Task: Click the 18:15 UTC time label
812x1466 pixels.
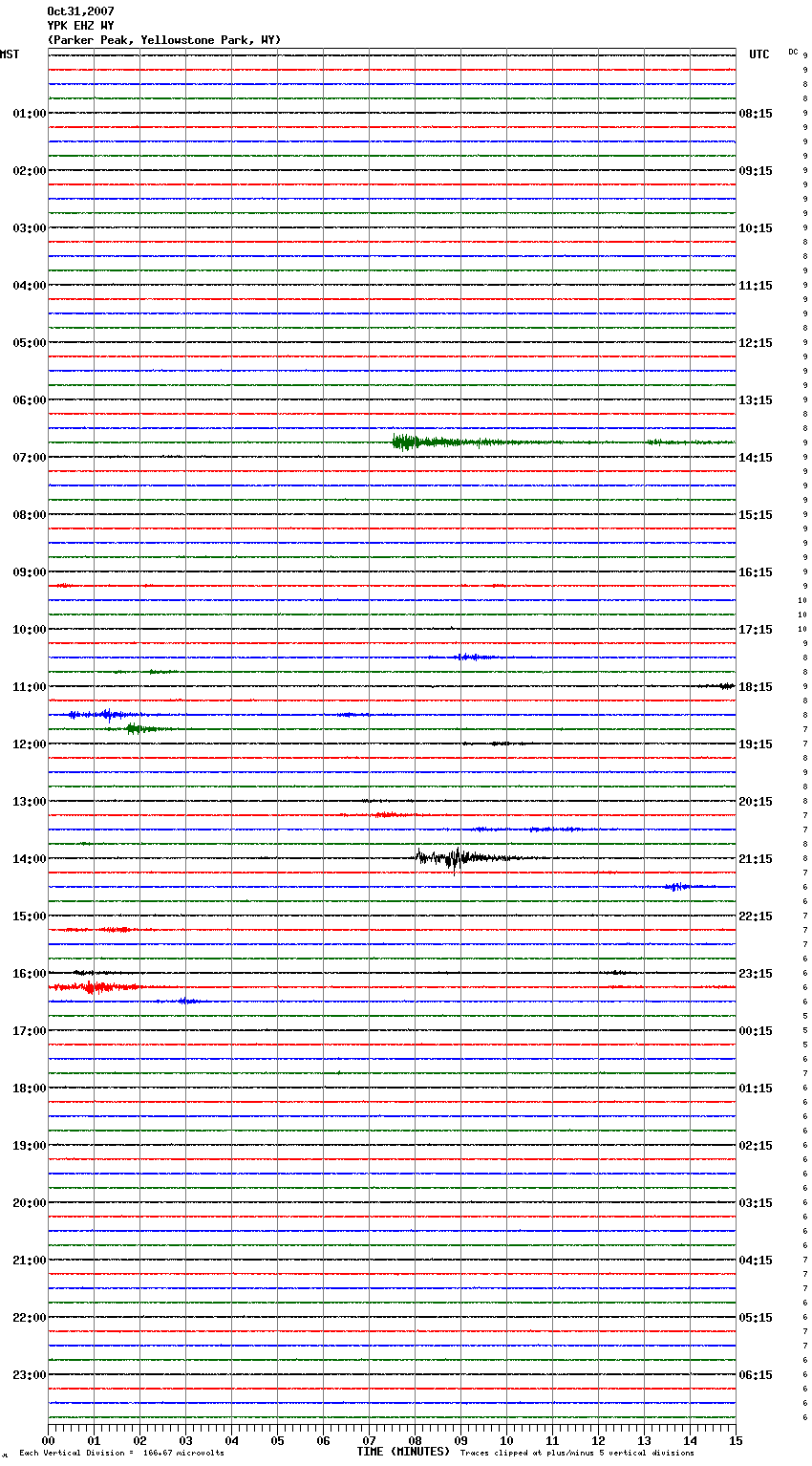Action: [756, 686]
